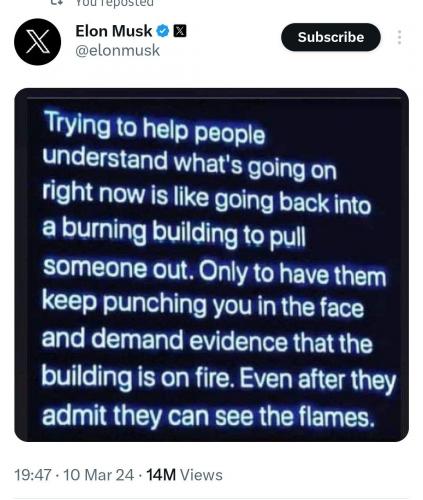Click the @elonmusk handle
Image resolution: width=423 pixels, height=500 pixels.
118,51
